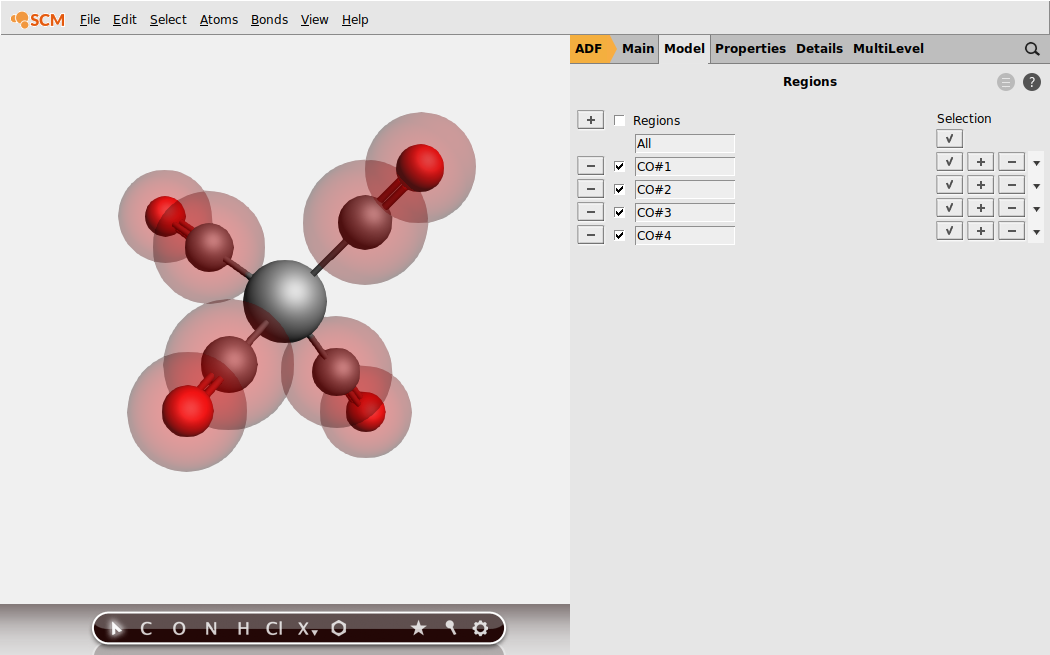The width and height of the screenshot is (1050, 655).
Task: Open the selection dropdown next to CO#1
Action: [1036, 161]
